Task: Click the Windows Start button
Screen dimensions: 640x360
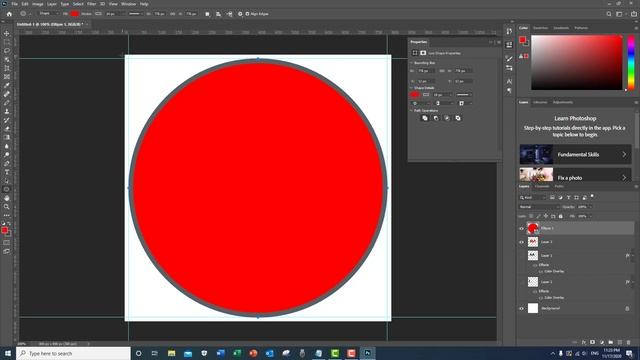Action: 8,353
